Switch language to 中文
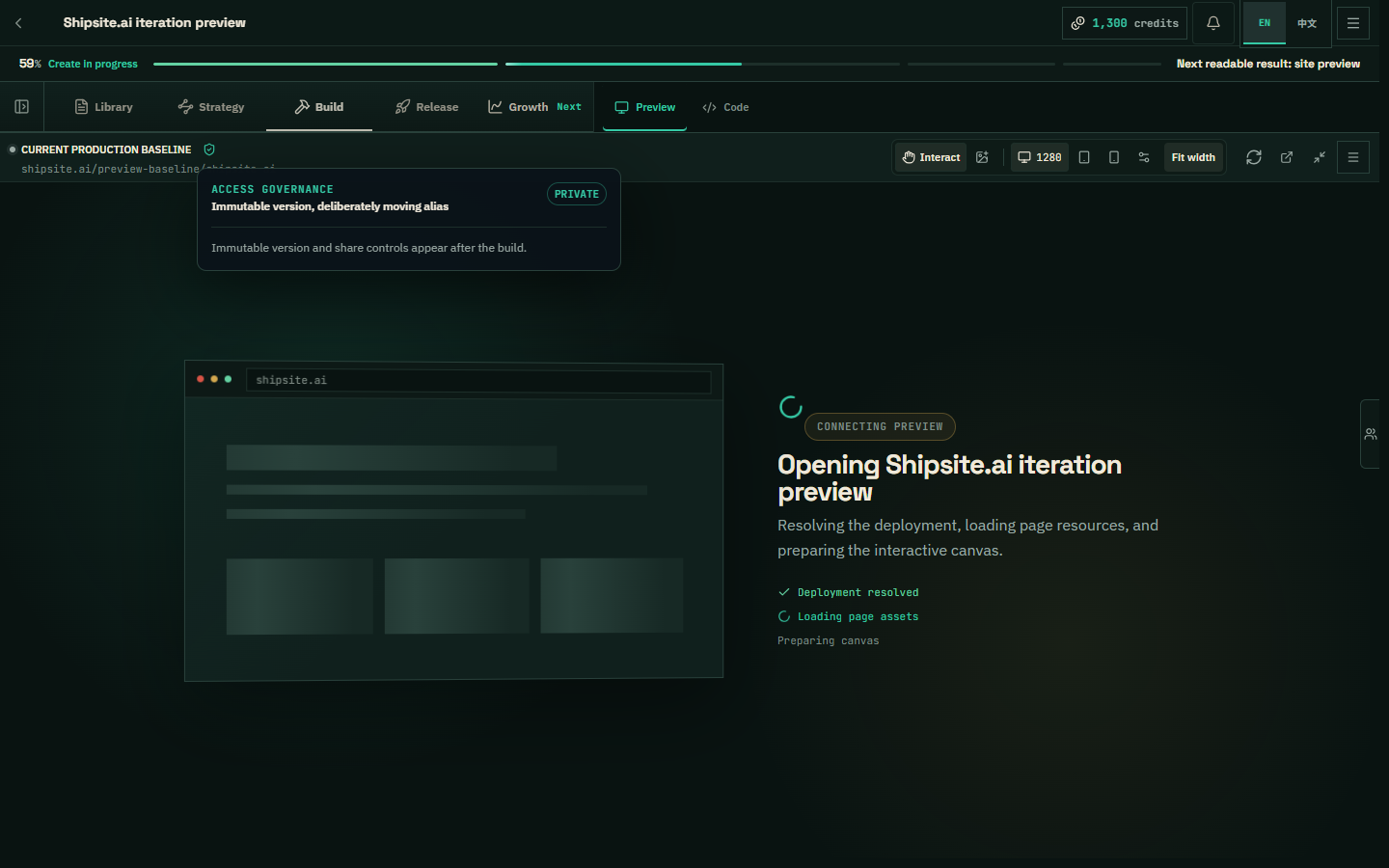The width and height of the screenshot is (1389, 868). tap(1307, 23)
